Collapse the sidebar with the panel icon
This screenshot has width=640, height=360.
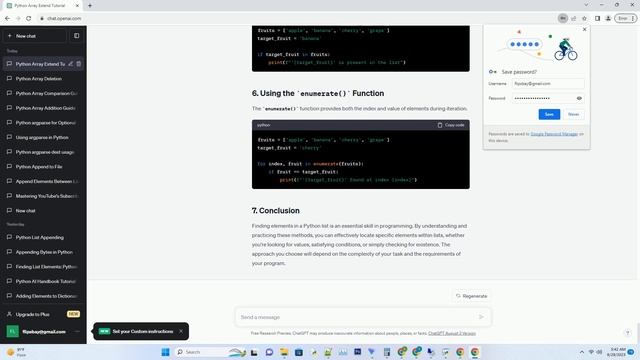point(77,36)
